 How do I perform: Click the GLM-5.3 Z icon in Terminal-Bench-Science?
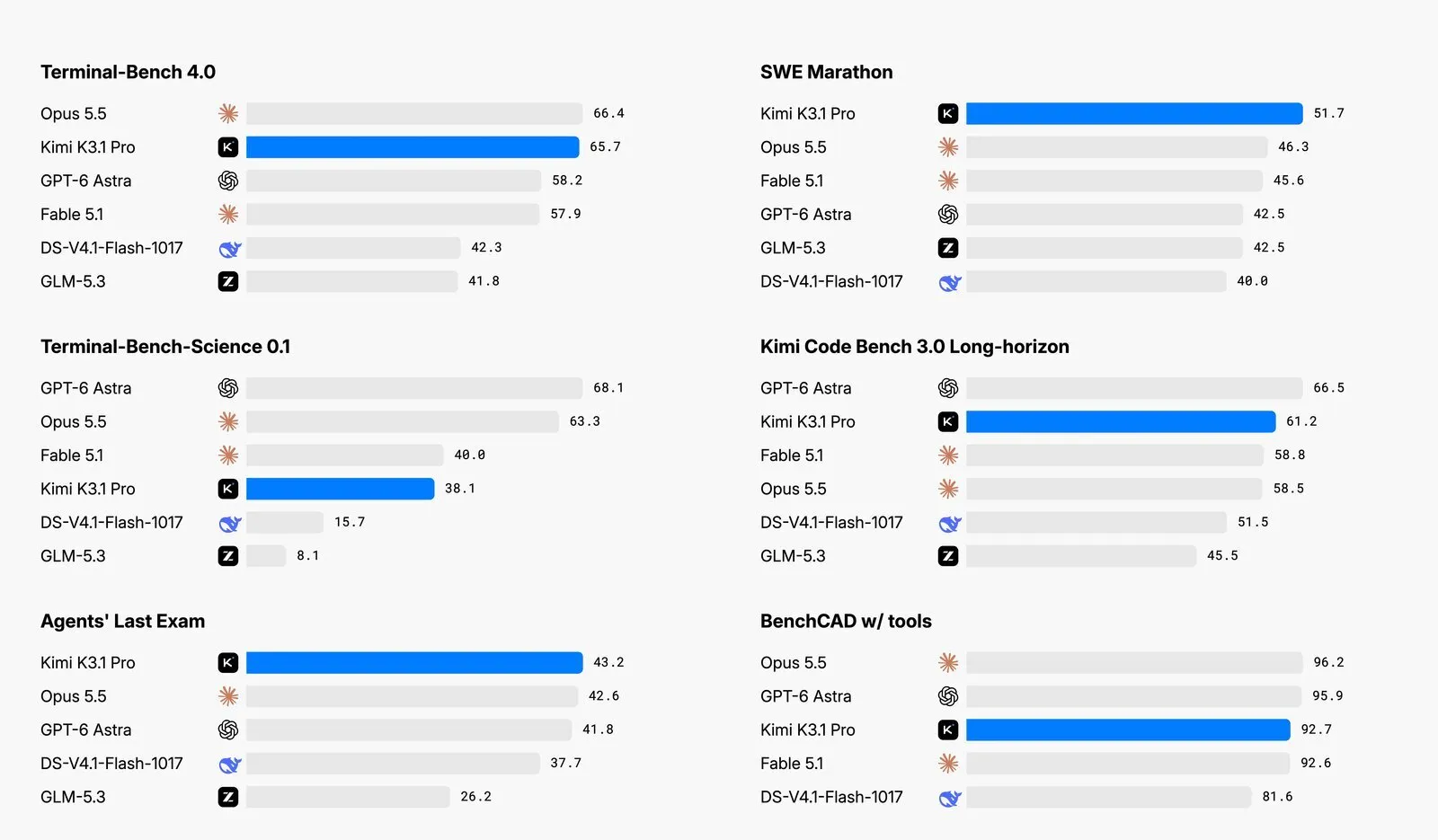point(228,556)
